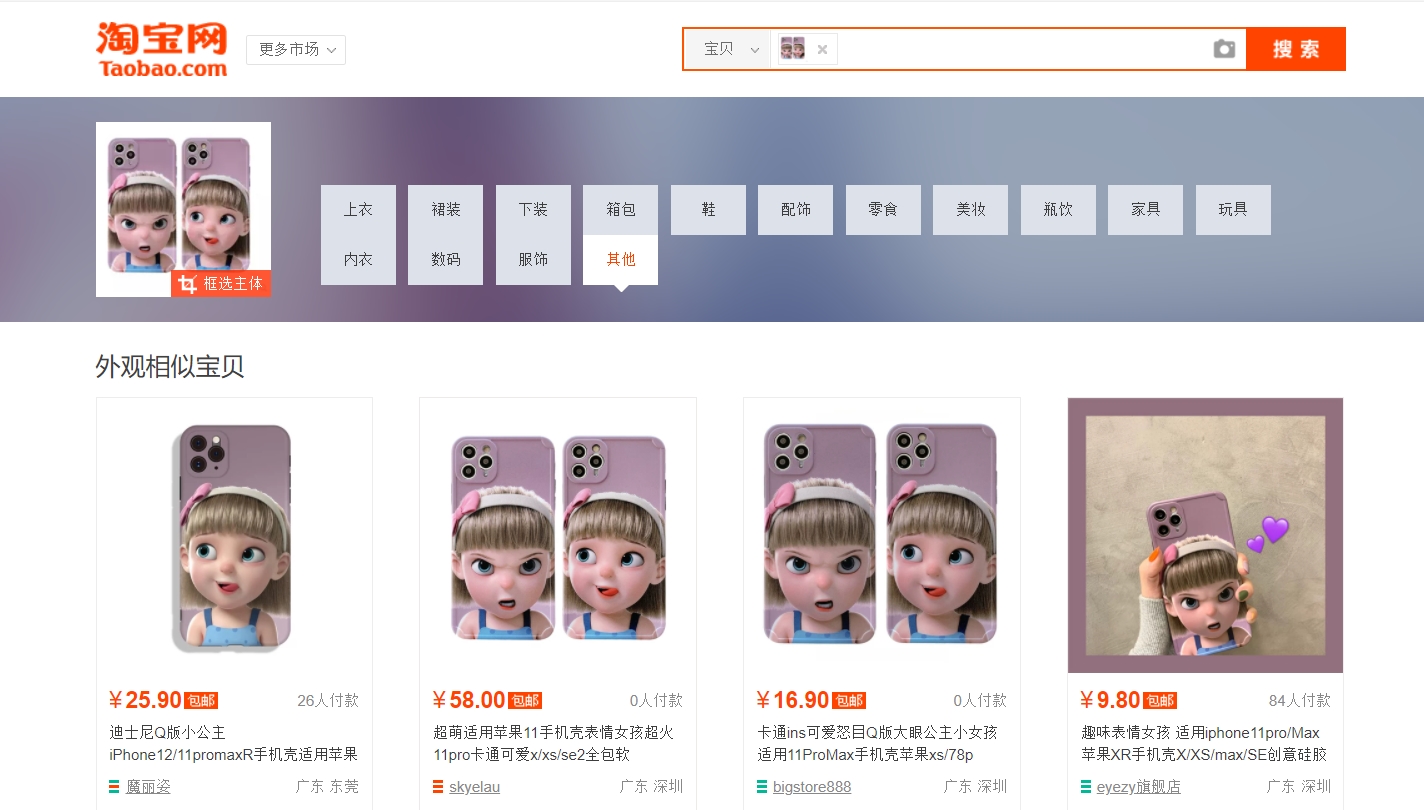Click the ¥9.80 price text
Screen dimensions: 1424x810
pyautogui.click(x=1111, y=700)
